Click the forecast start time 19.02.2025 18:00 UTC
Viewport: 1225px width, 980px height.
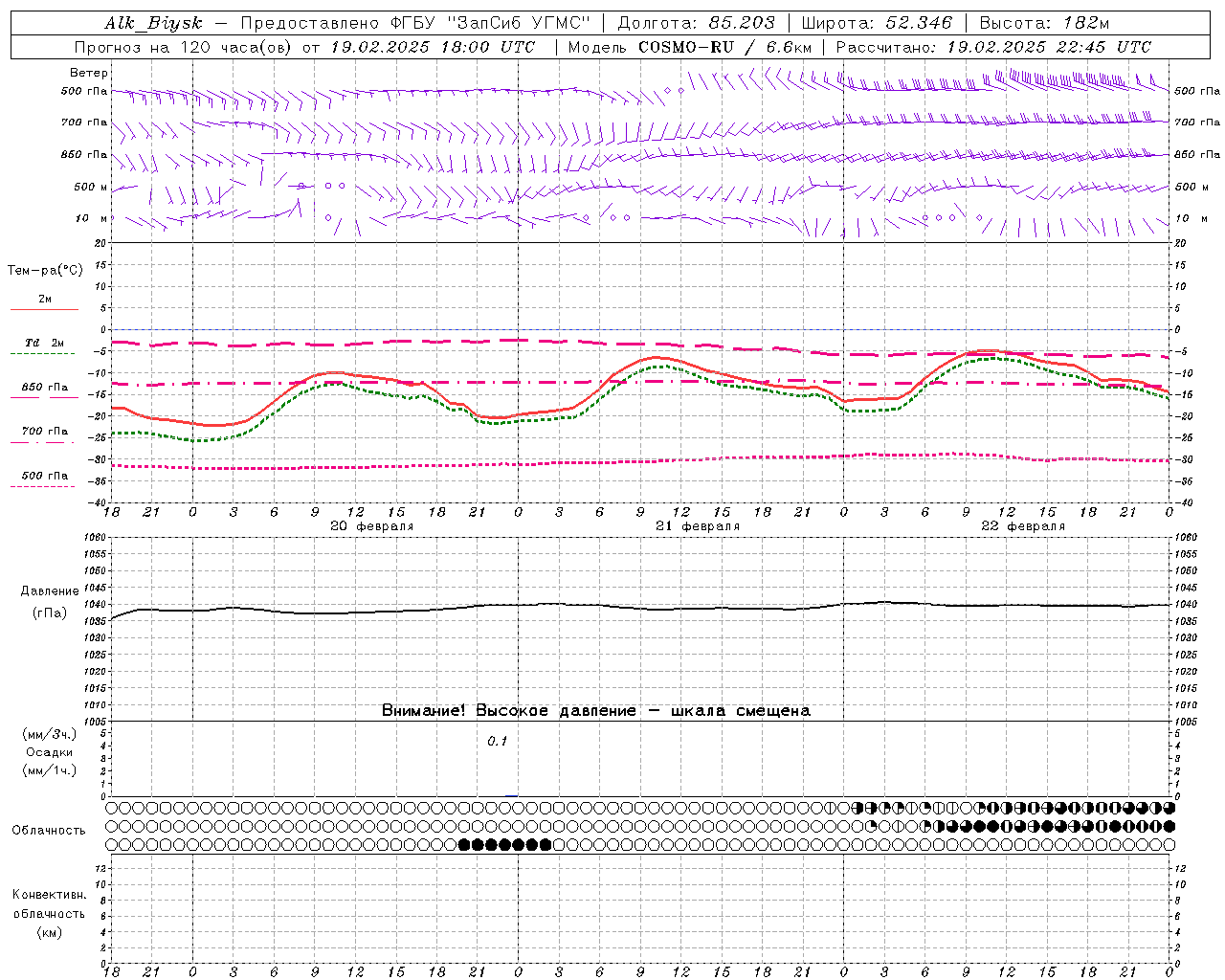433,47
